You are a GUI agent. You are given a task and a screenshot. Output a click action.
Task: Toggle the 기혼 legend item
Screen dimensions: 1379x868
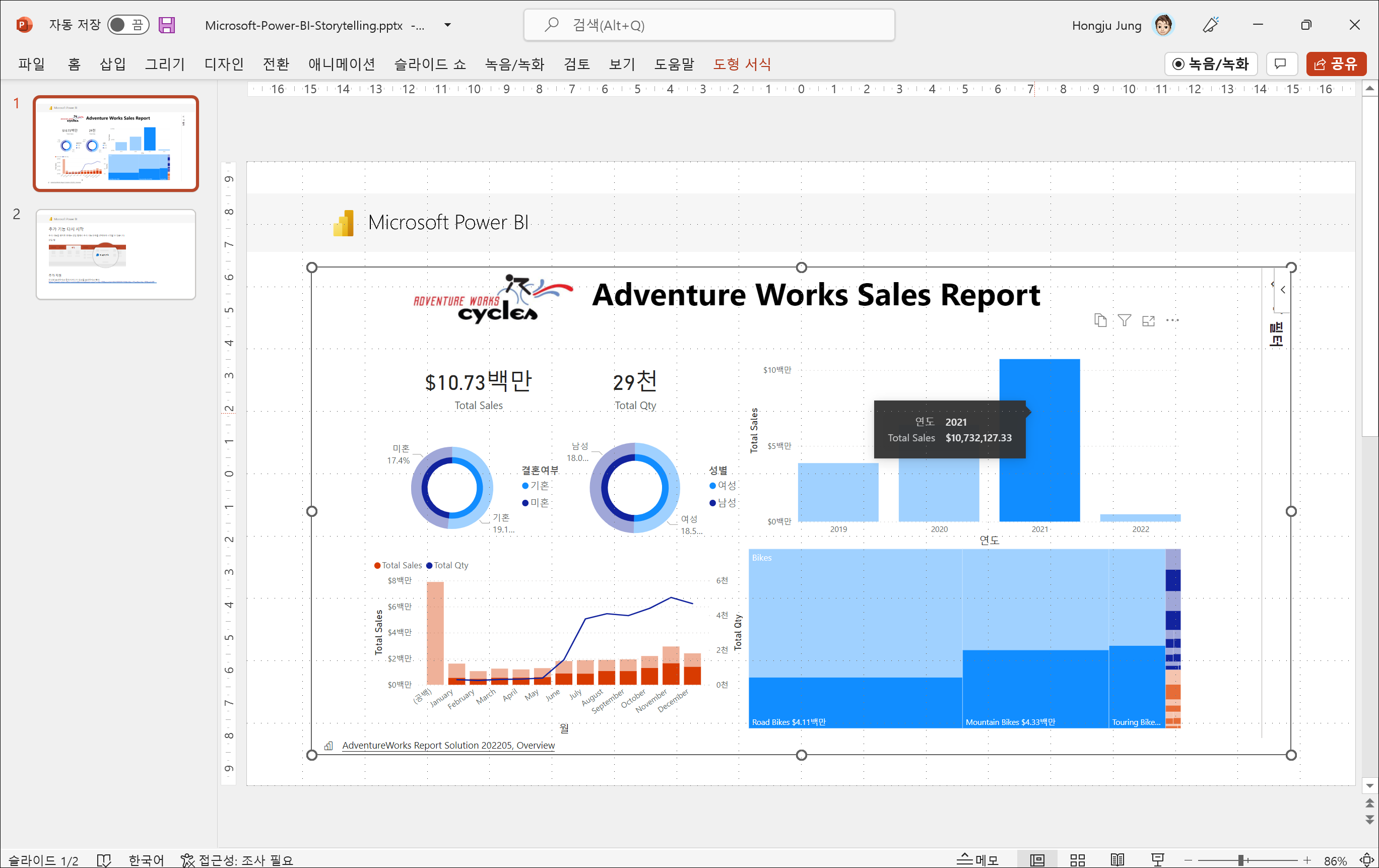click(x=536, y=486)
